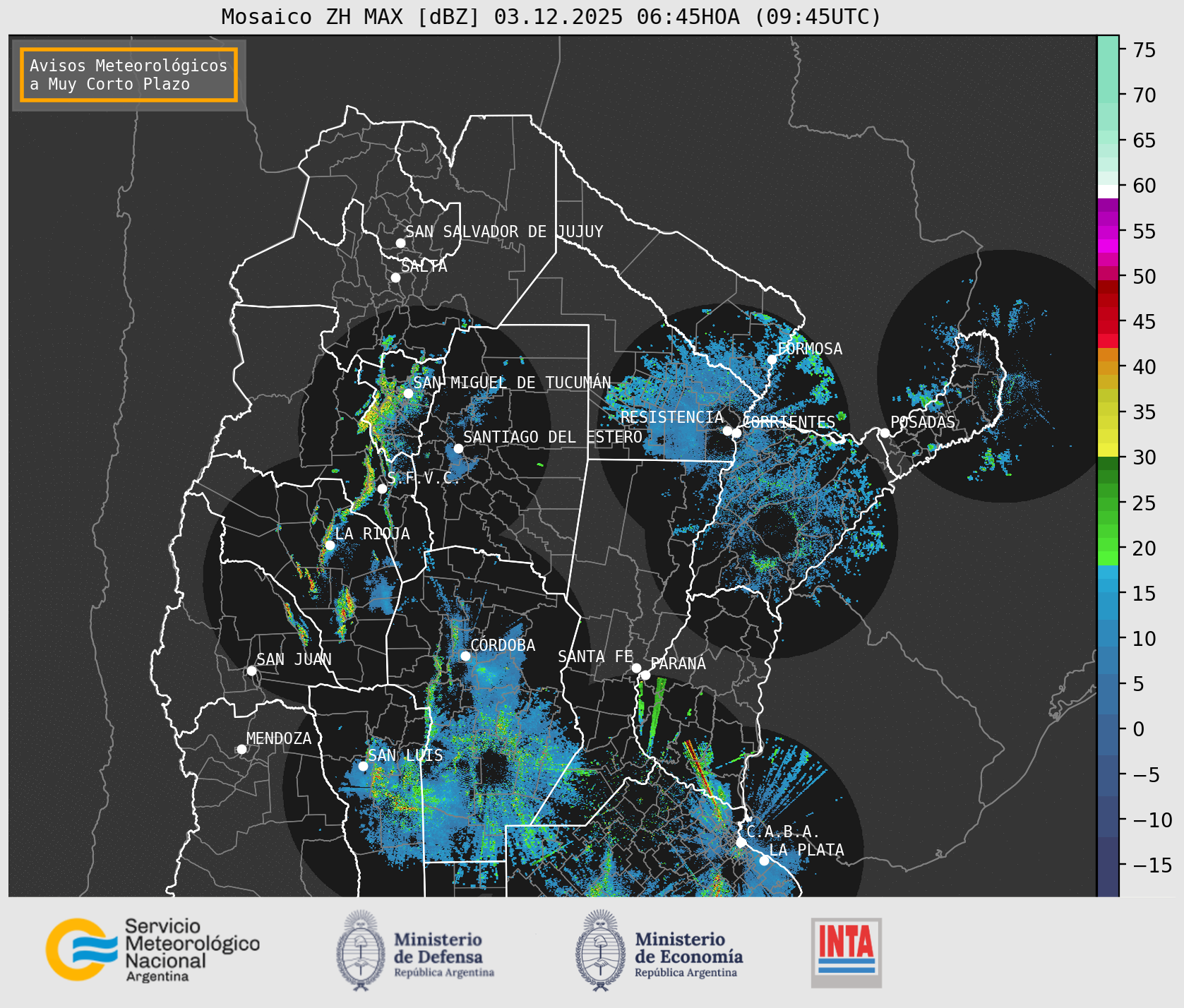
Task: Click the 75 dBZ colorbar label
Action: point(1144,49)
